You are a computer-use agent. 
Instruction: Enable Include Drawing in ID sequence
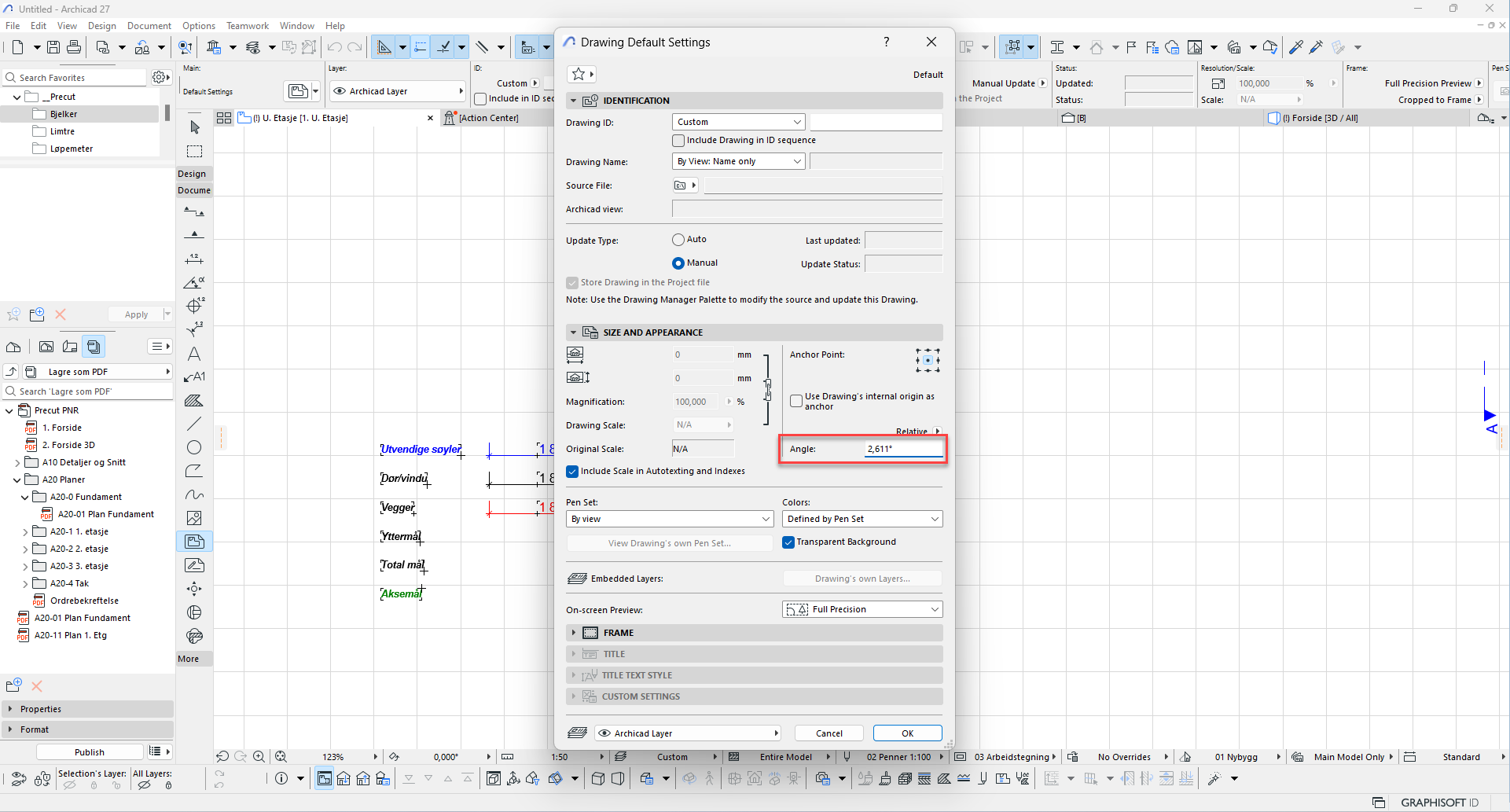[x=678, y=141]
